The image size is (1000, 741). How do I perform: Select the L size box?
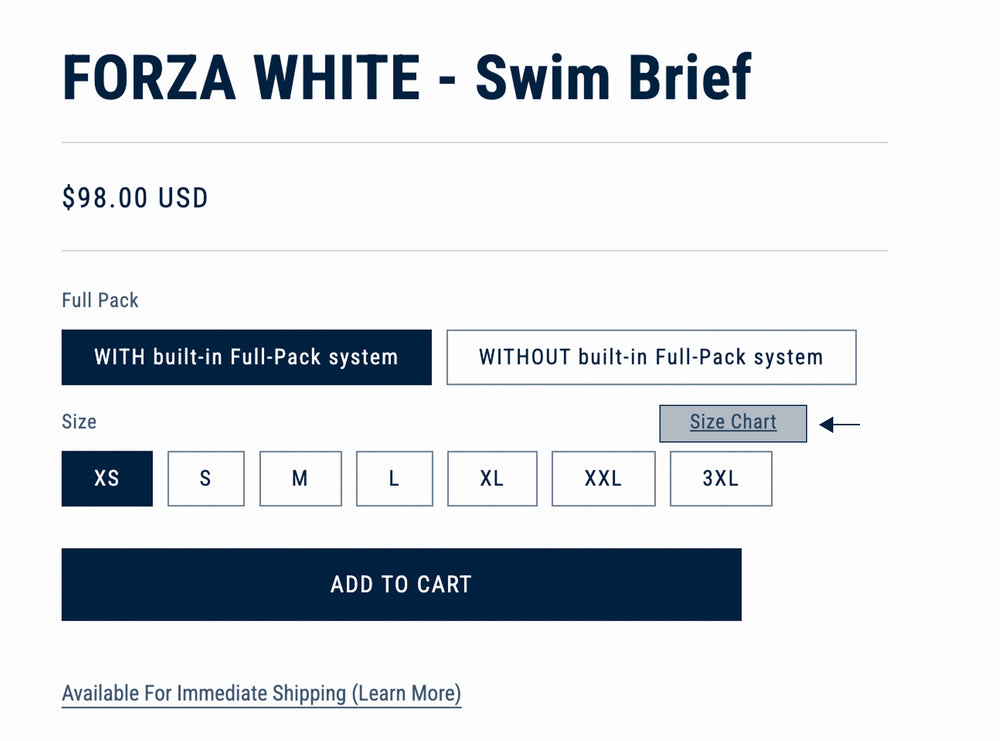point(394,478)
